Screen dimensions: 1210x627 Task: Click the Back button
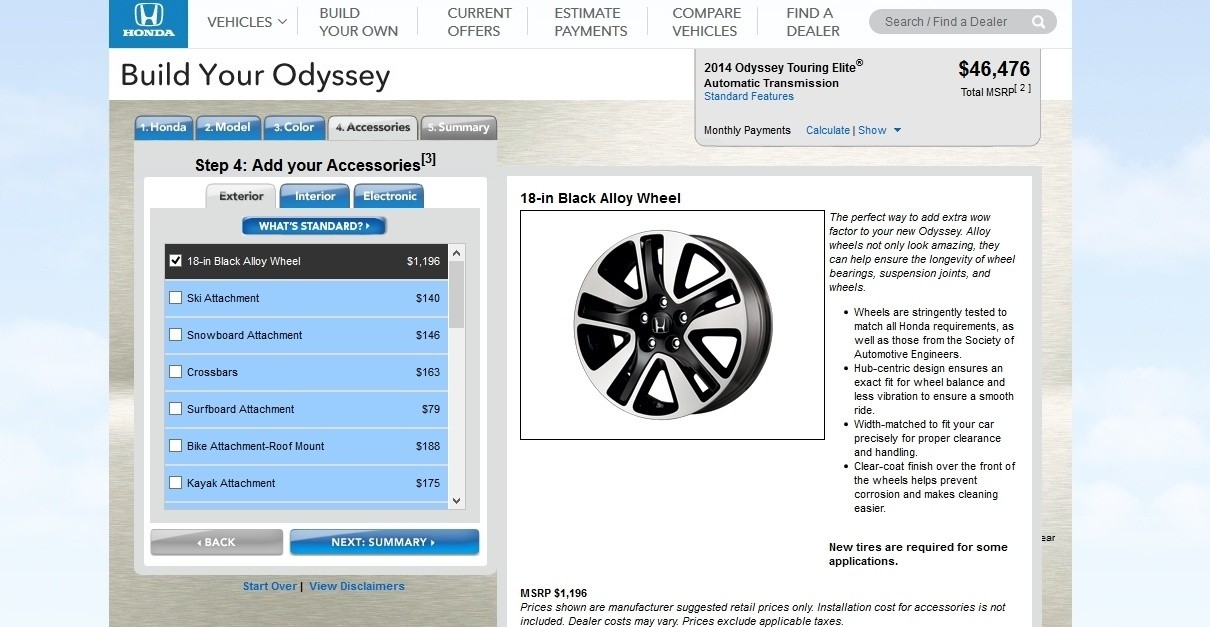pyautogui.click(x=217, y=542)
